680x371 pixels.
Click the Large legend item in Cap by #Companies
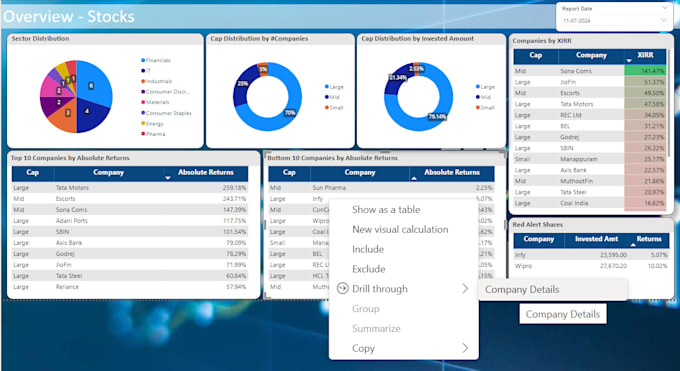coord(334,87)
